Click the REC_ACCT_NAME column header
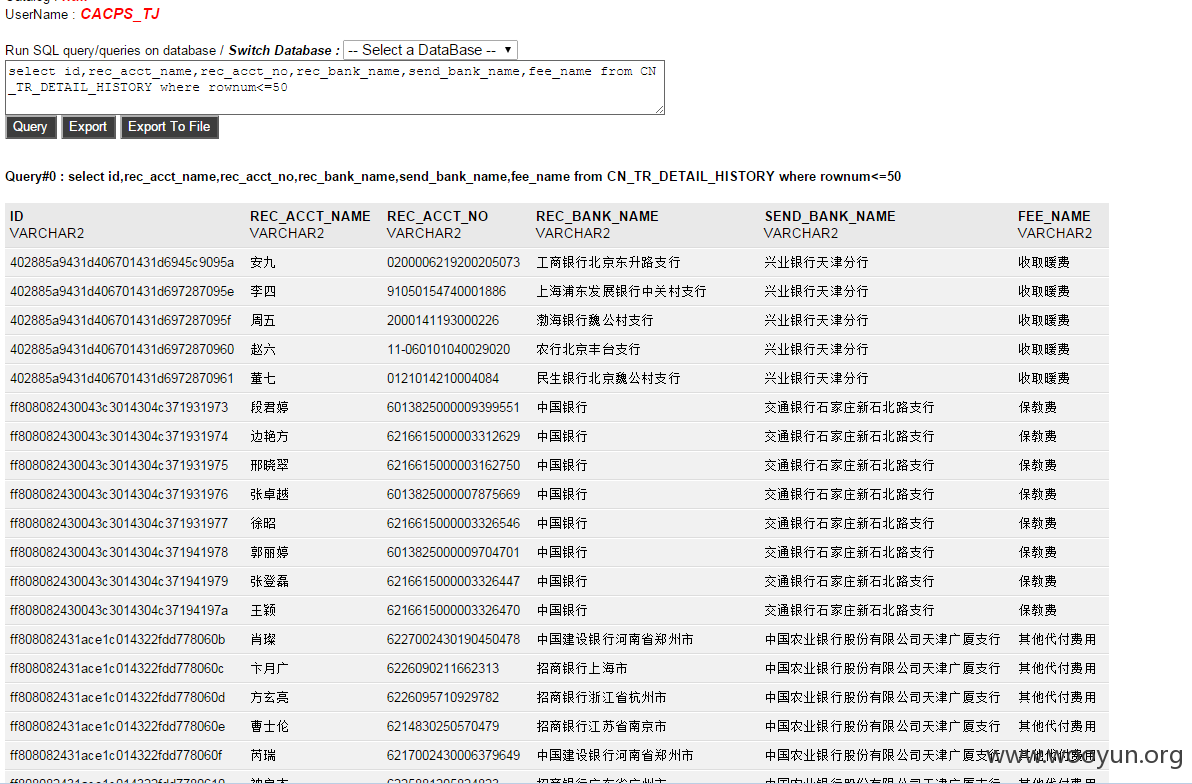 pos(310,217)
